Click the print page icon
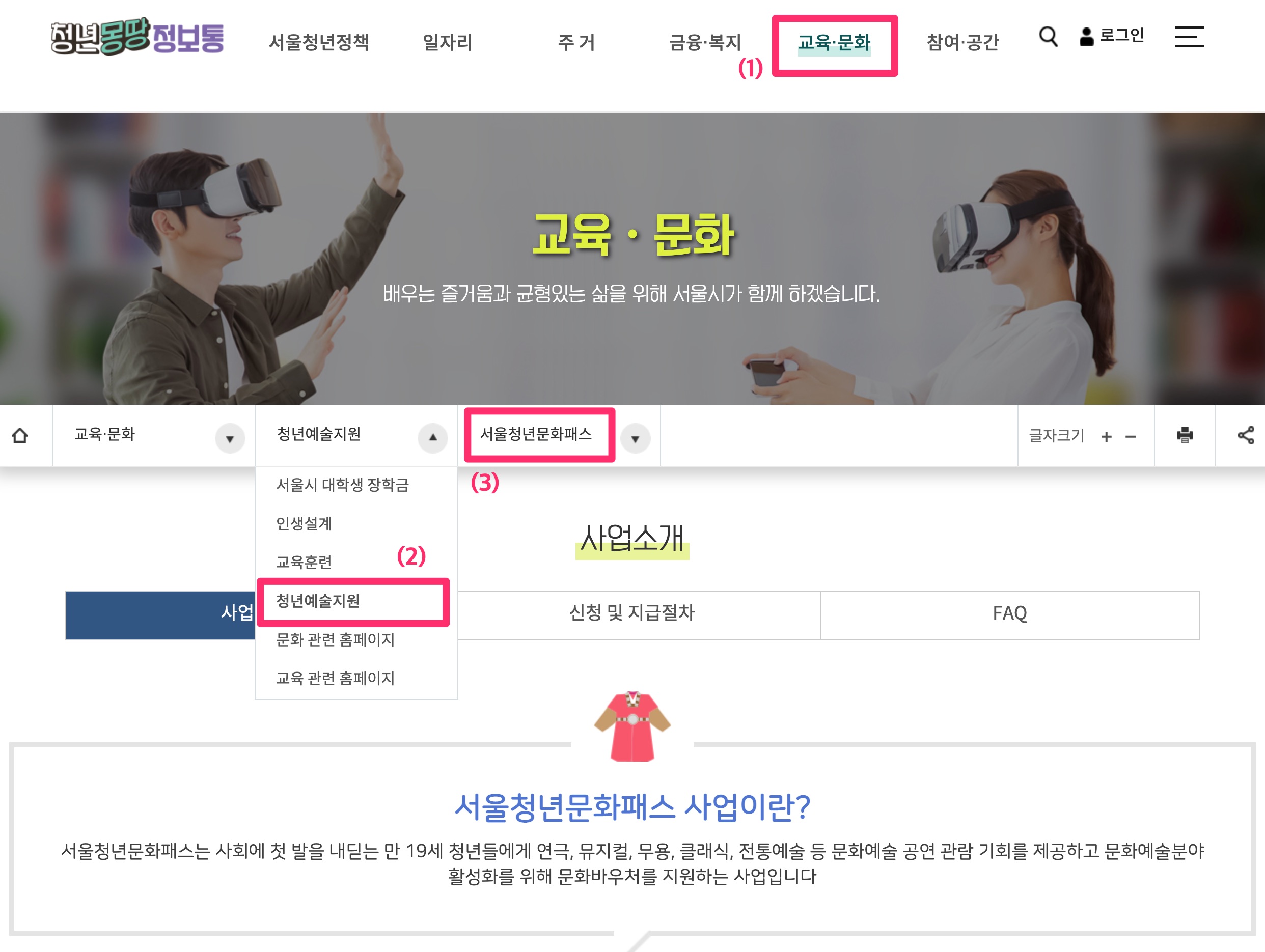 [x=1184, y=436]
